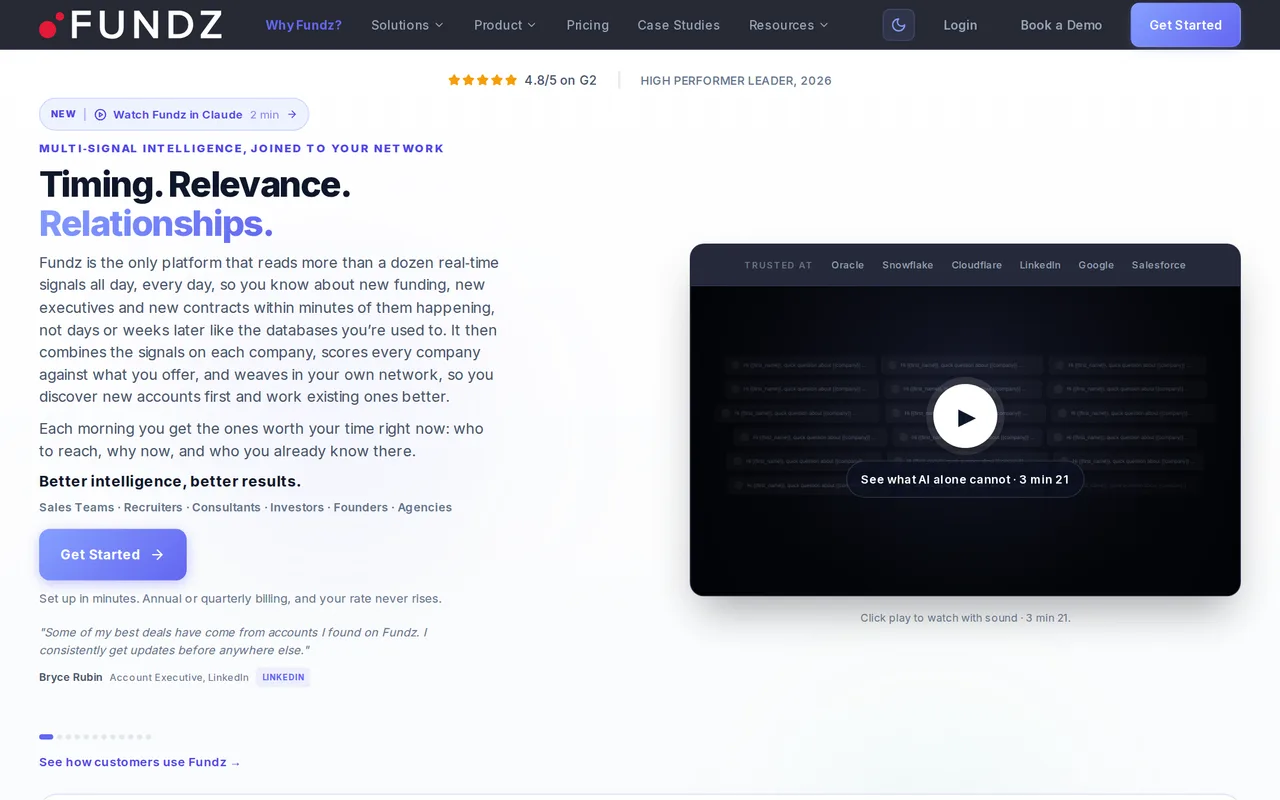
Task: Click the HIGH PERFORMER LEADER, 2026 text
Action: pos(736,80)
